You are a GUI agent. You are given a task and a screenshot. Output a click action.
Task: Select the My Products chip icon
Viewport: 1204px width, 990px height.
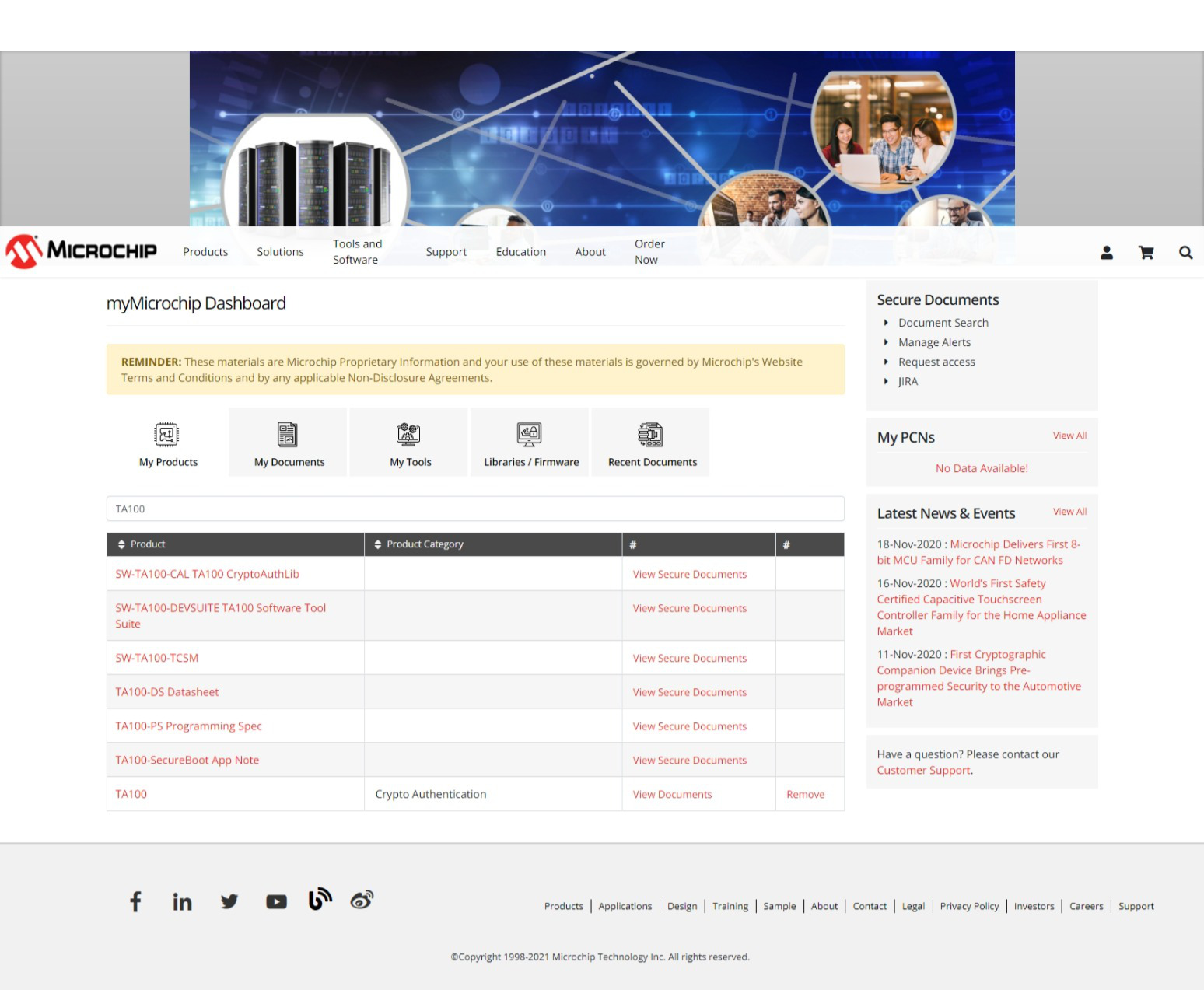click(166, 434)
